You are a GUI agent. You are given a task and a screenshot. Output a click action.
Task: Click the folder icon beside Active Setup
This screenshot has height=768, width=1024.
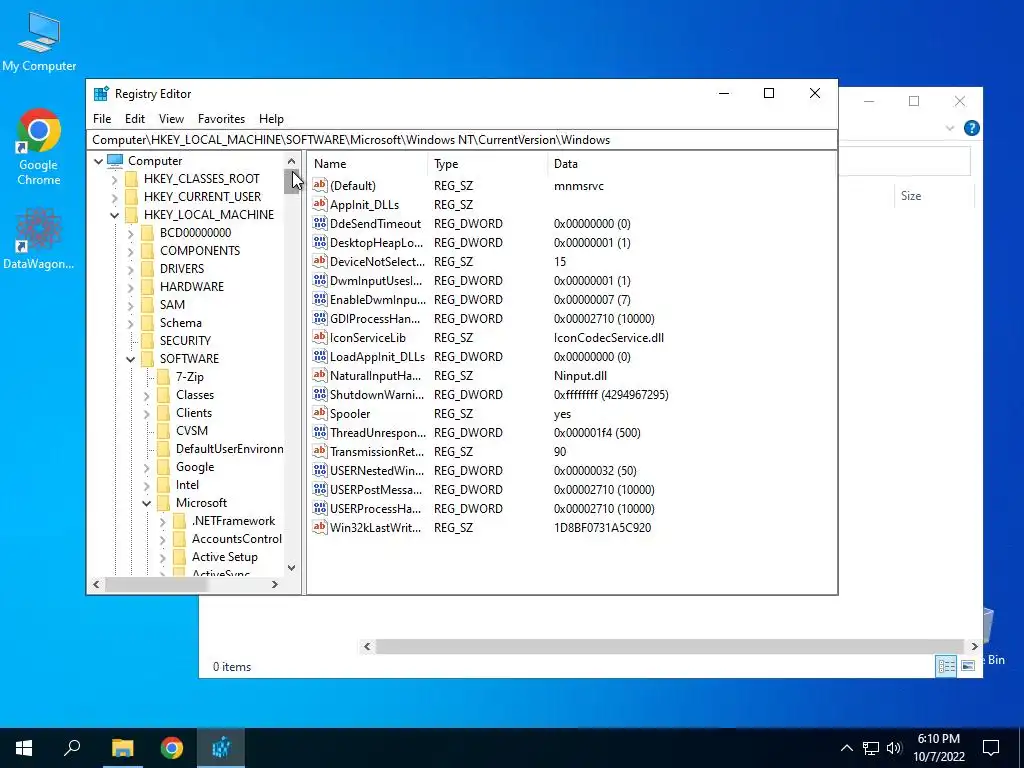pyautogui.click(x=180, y=557)
